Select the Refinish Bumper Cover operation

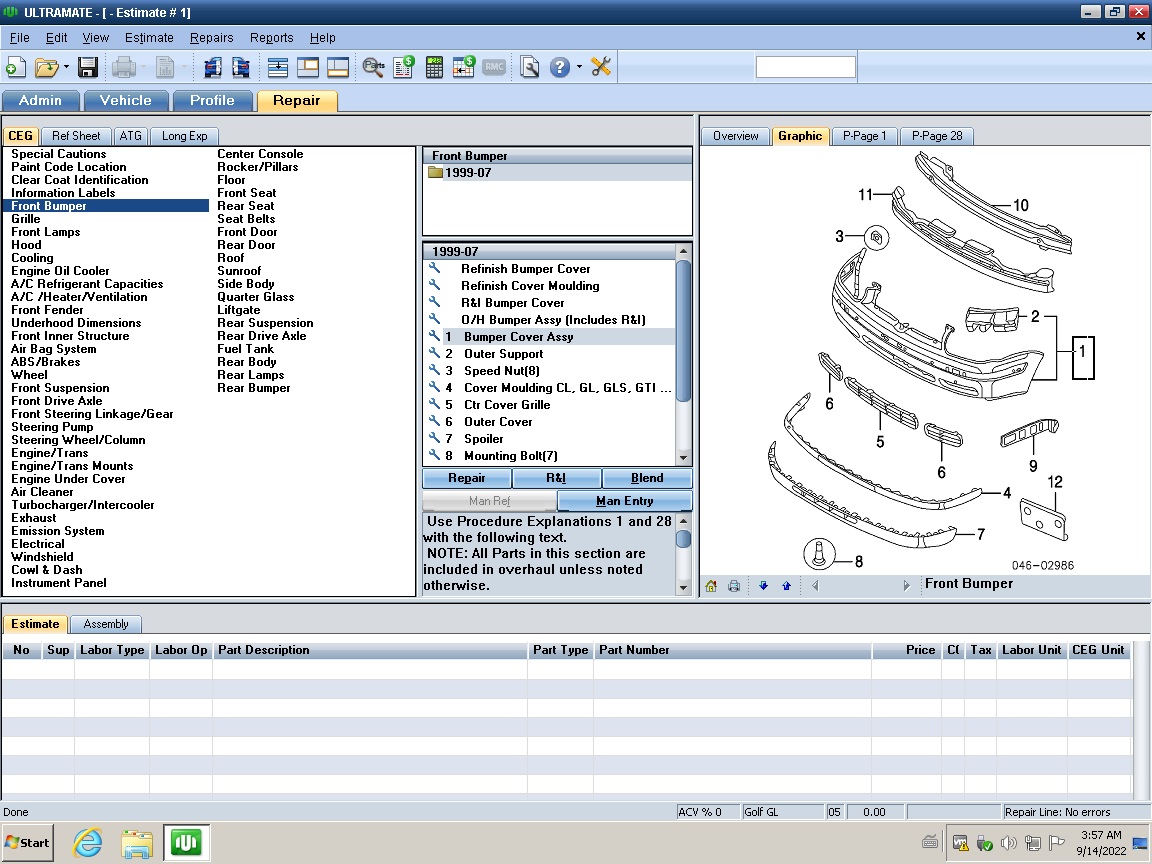point(525,269)
